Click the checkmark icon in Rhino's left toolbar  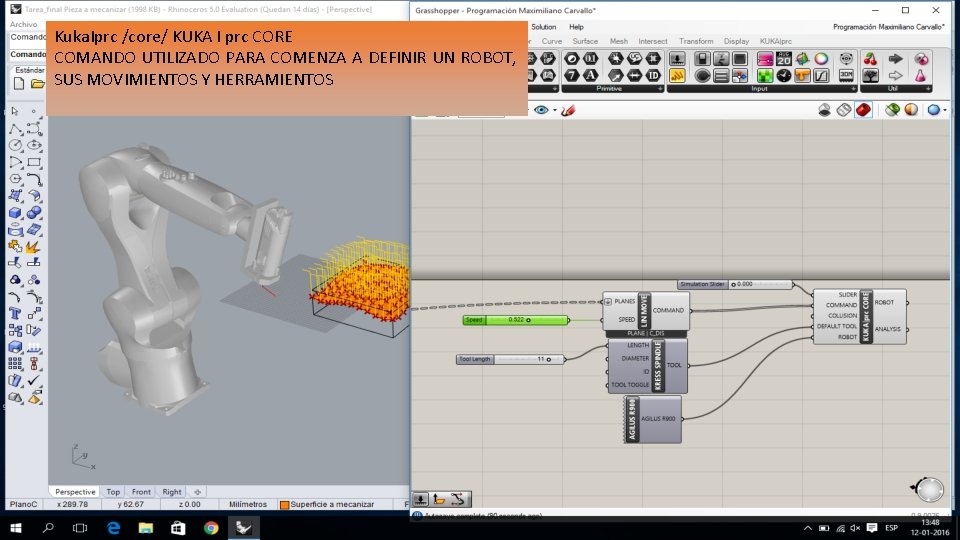pyautogui.click(x=34, y=381)
